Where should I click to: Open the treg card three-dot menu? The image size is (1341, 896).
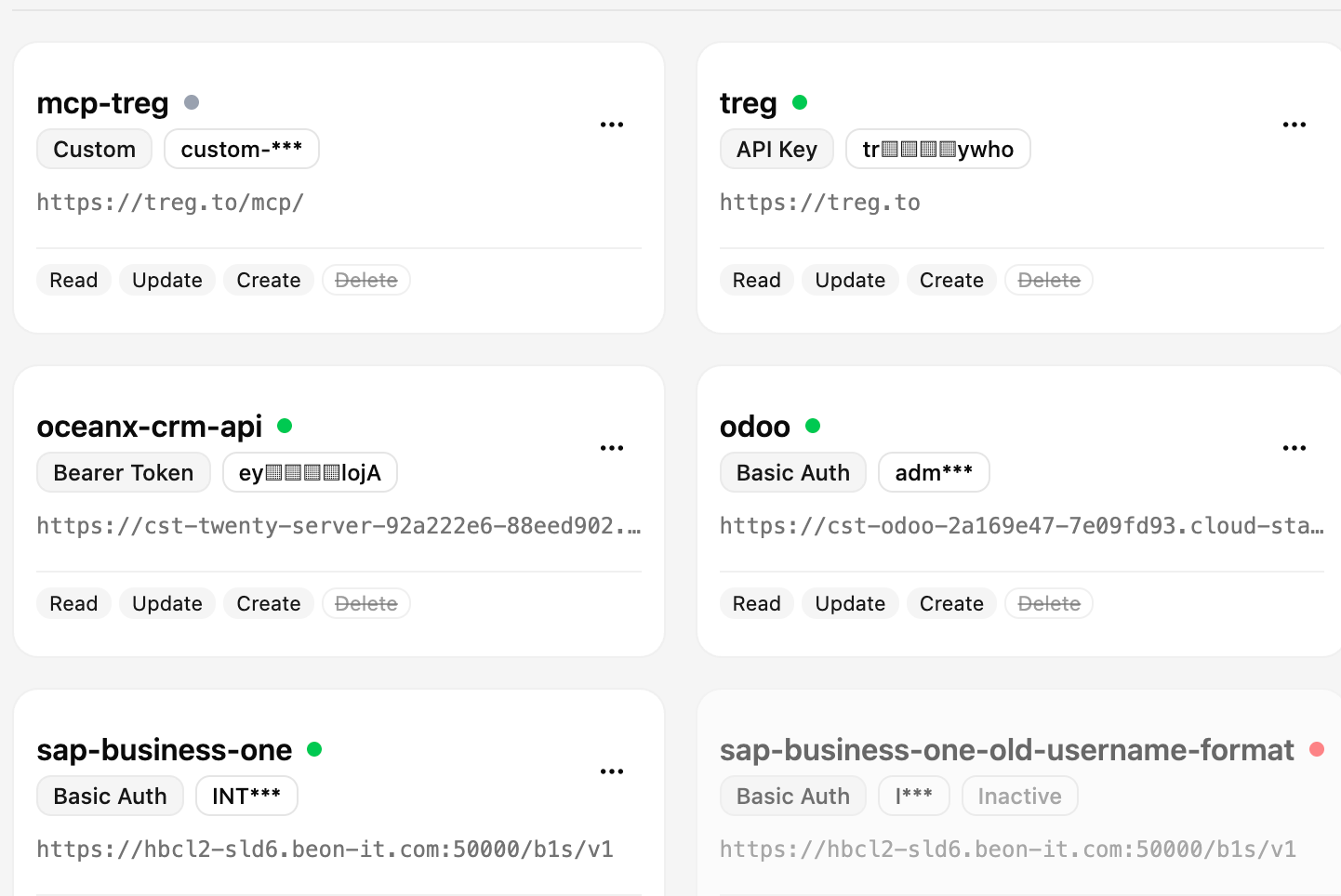1295,125
